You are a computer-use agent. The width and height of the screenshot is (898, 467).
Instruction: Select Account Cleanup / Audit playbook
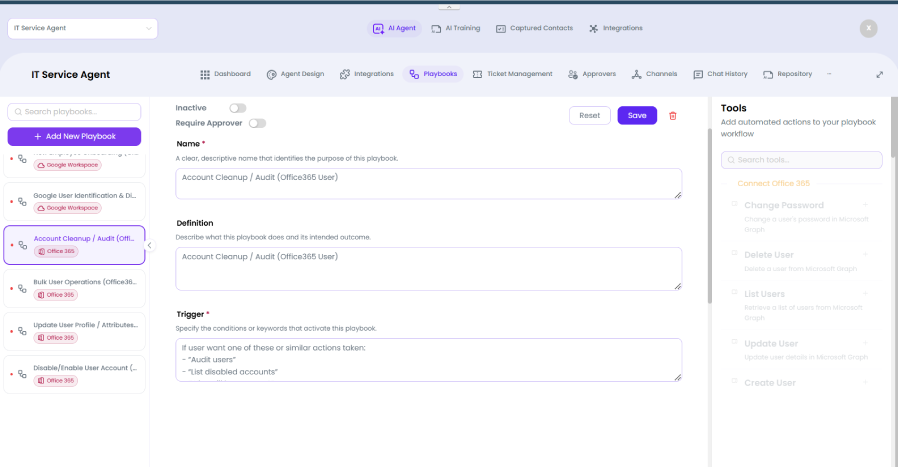pos(74,245)
